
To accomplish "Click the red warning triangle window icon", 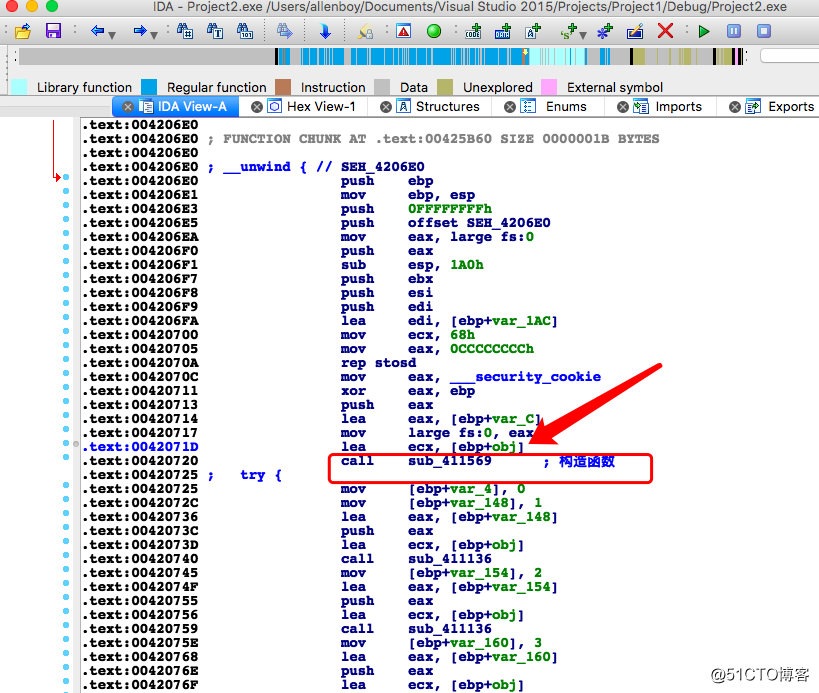I will [x=404, y=31].
